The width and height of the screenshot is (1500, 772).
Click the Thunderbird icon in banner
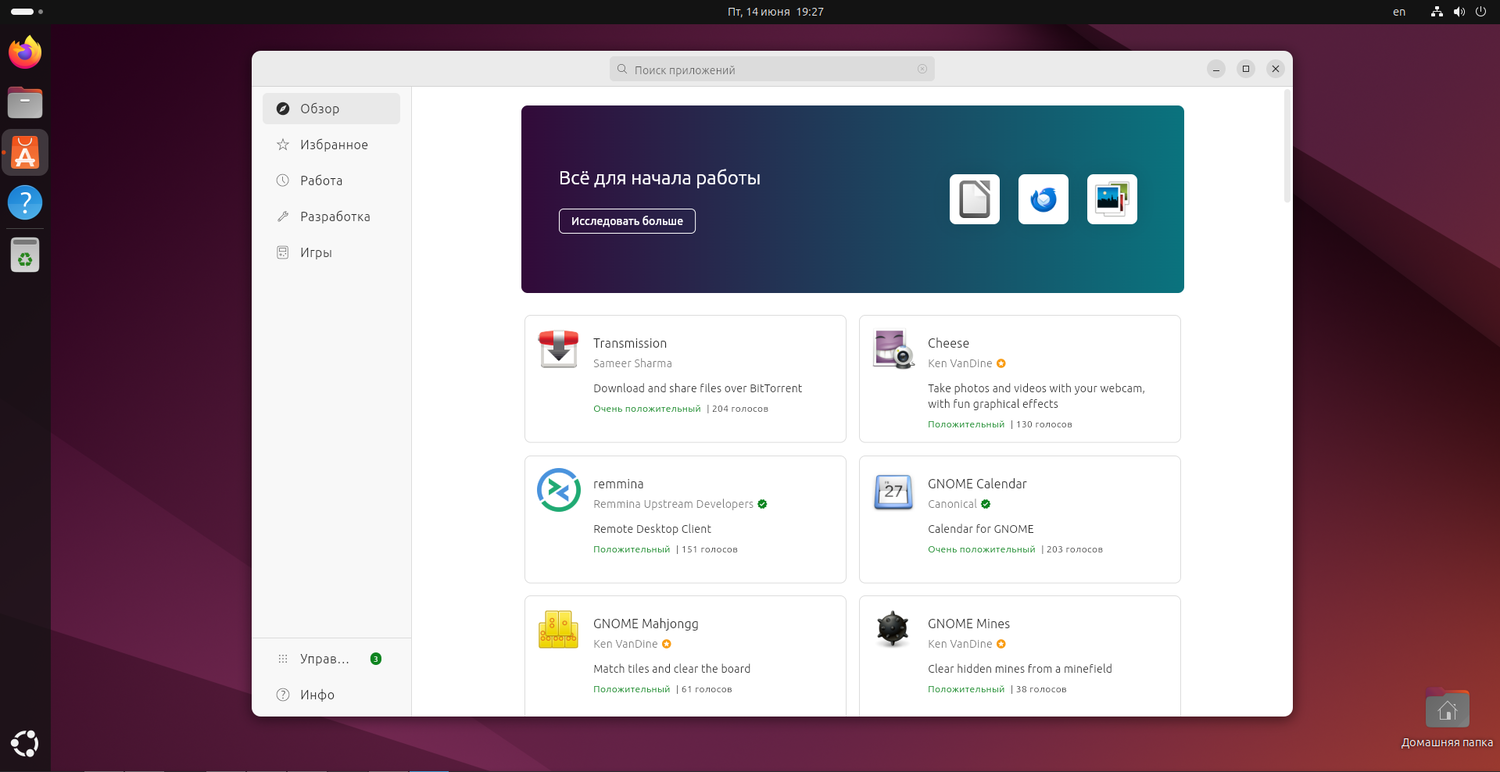coord(1043,199)
